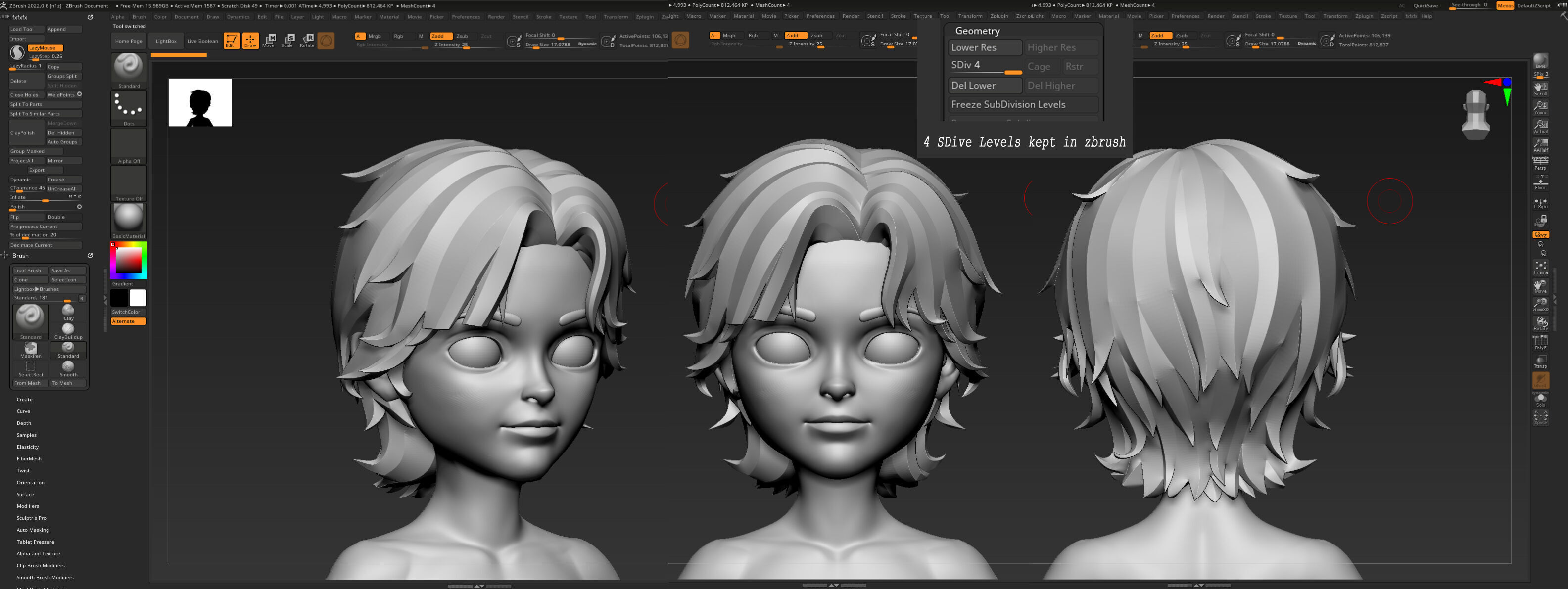
Task: Expand the Create brush section
Action: (x=24, y=399)
